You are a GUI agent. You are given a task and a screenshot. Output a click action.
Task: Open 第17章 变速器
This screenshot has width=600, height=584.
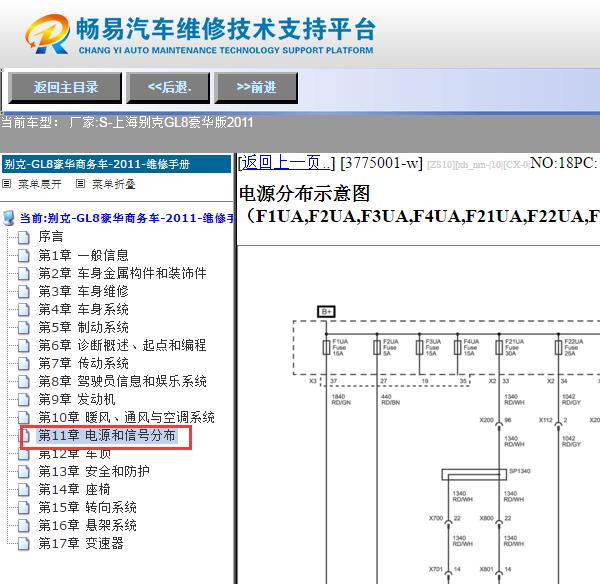coord(81,543)
